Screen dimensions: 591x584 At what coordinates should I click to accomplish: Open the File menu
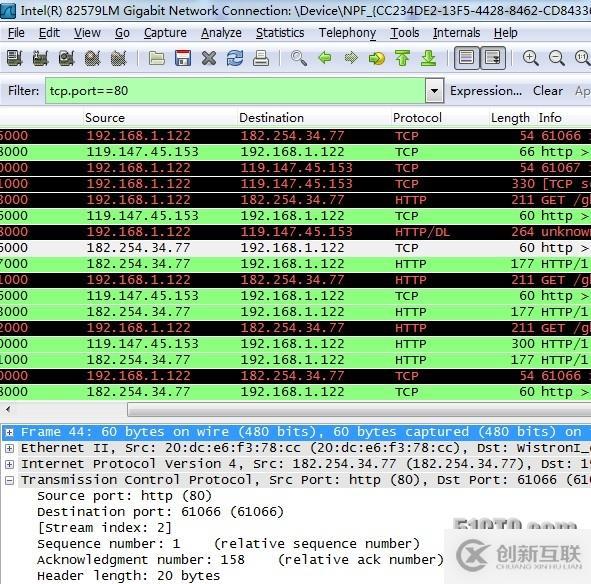16,33
